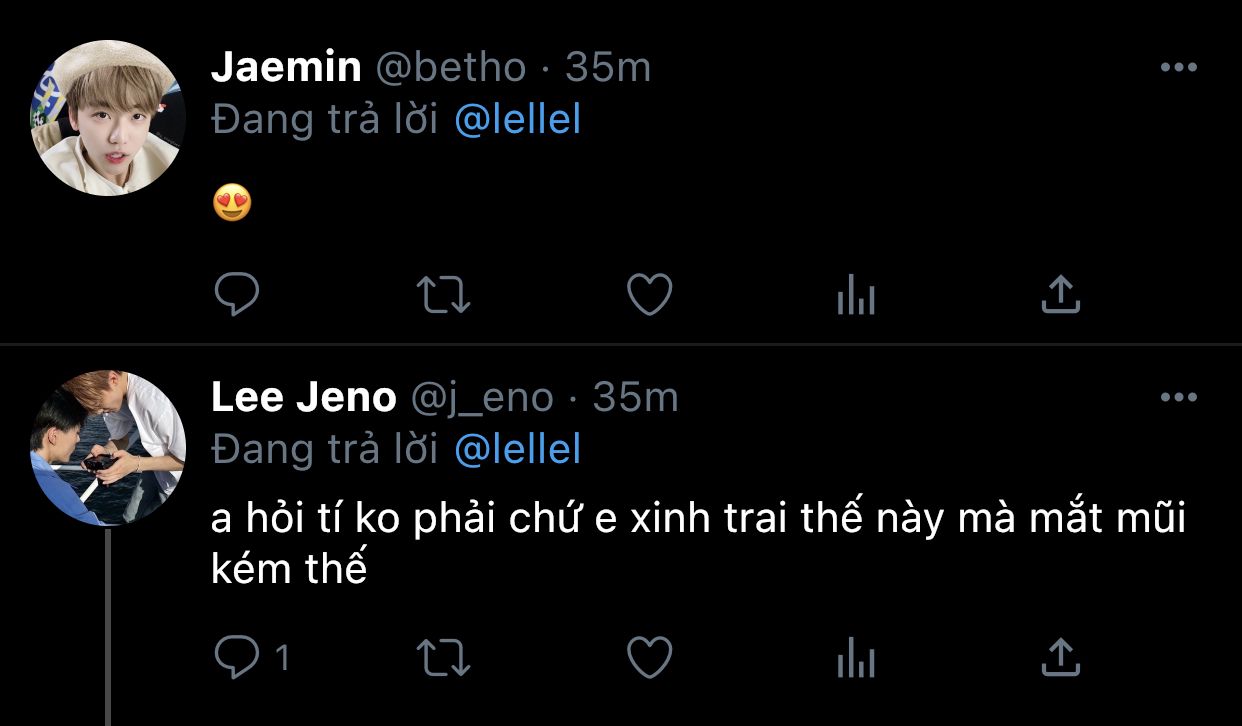
Task: Open Lee Jeno's profile picture
Action: (x=108, y=448)
